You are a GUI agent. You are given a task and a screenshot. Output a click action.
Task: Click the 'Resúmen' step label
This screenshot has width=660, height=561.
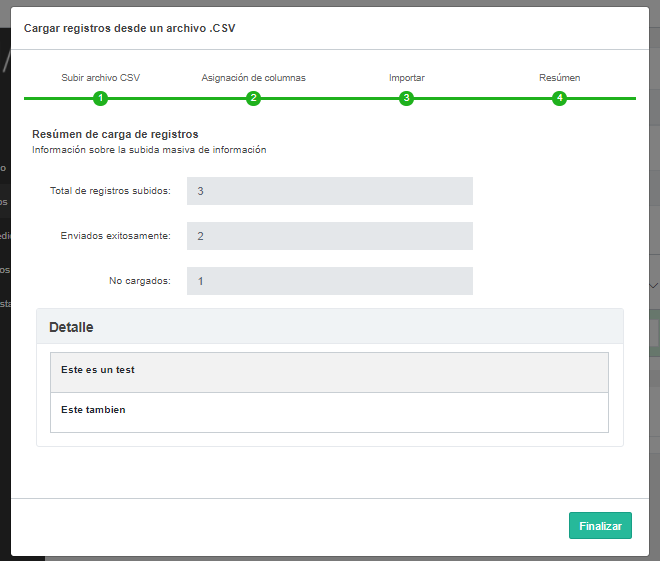559,78
